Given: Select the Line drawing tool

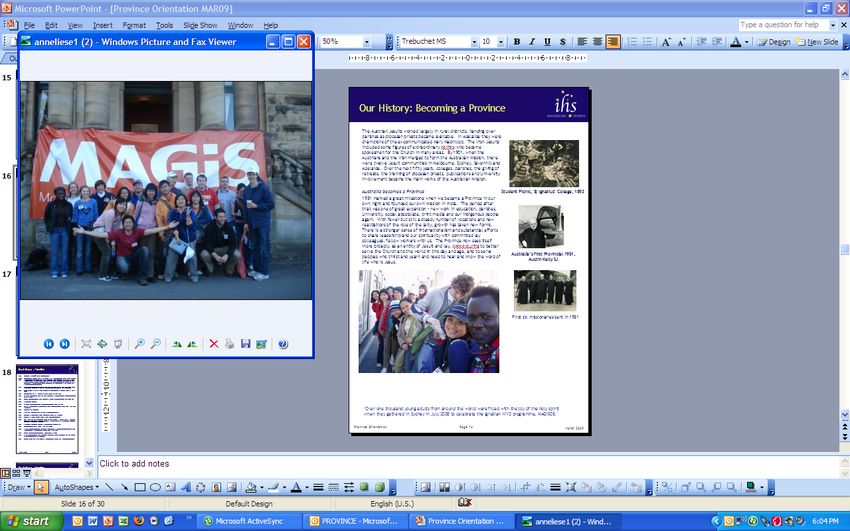Looking at the screenshot, I should [109, 487].
